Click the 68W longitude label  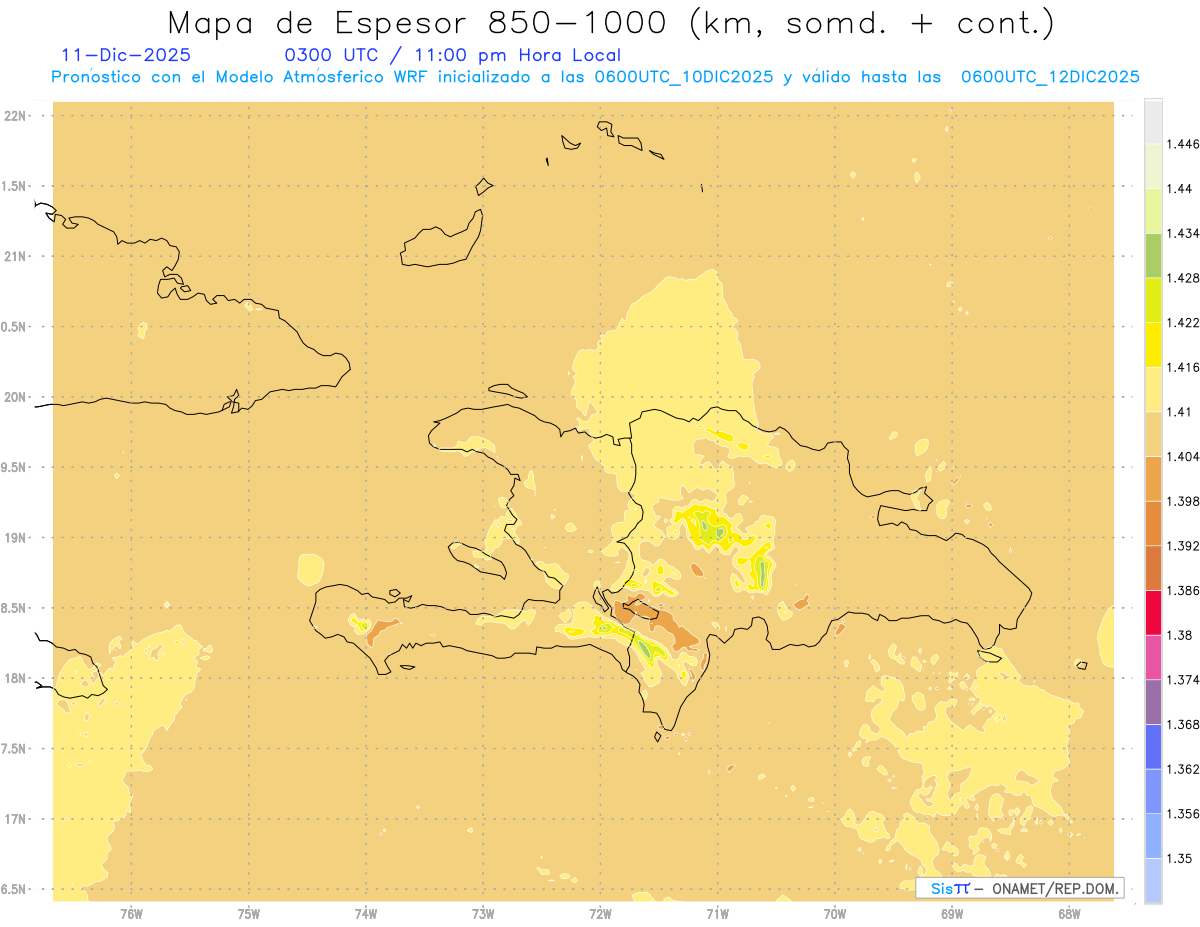click(1069, 913)
